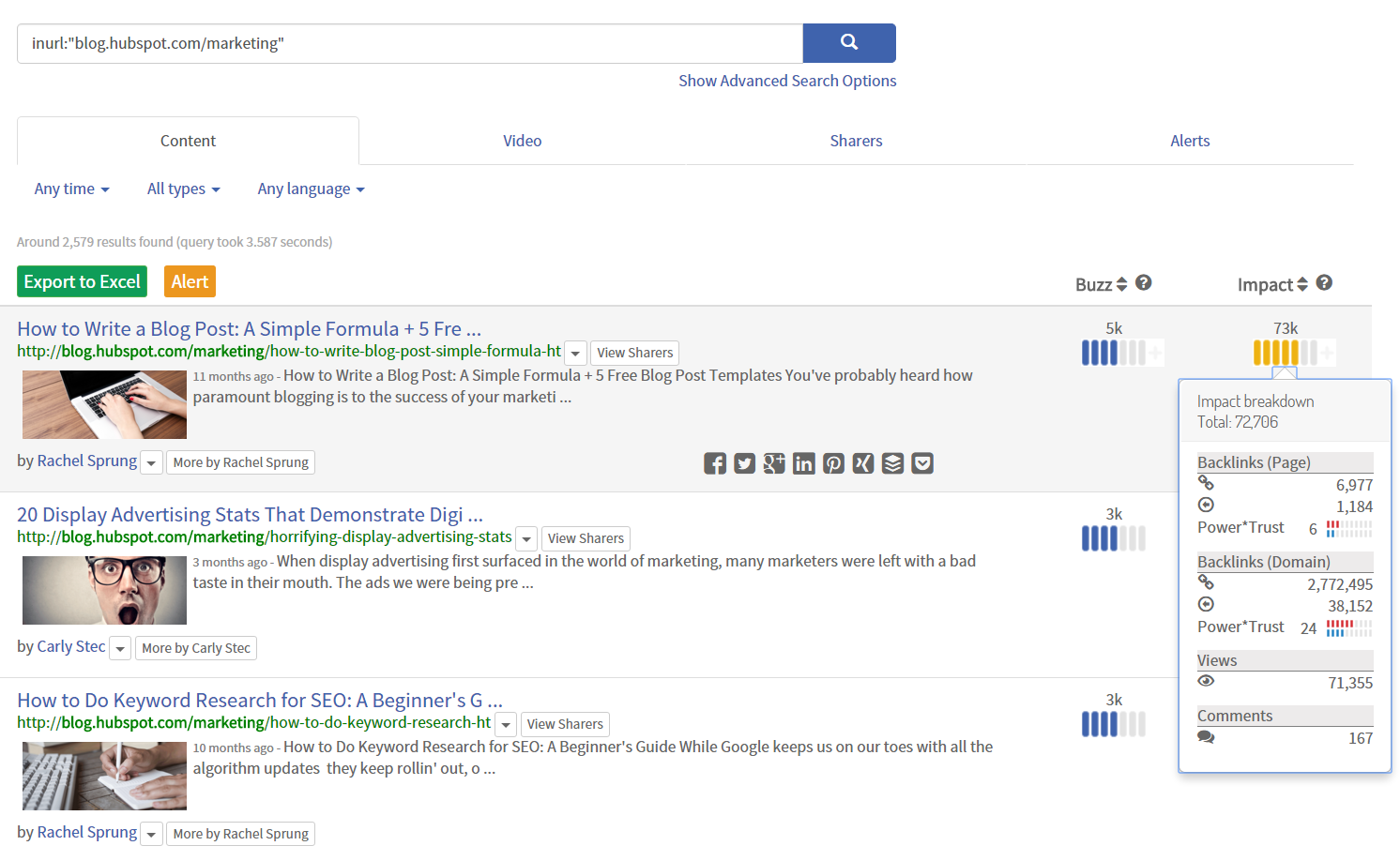Expand dropdown beside horrifying-display-advertising-stats URL
This screenshot has width=1400, height=861.
(x=526, y=539)
